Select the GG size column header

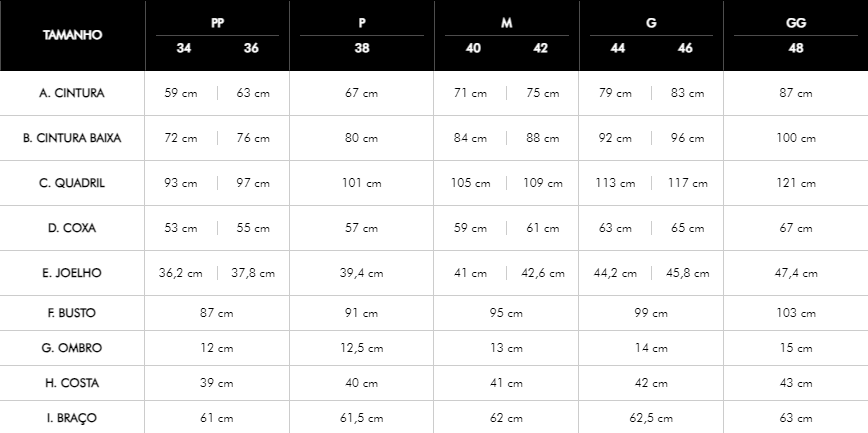coord(796,23)
